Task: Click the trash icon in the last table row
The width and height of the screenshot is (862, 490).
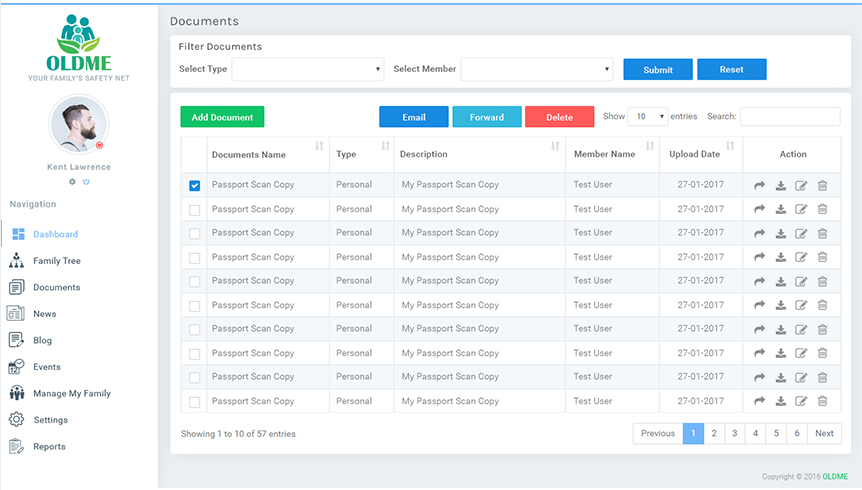Action: tap(822, 401)
